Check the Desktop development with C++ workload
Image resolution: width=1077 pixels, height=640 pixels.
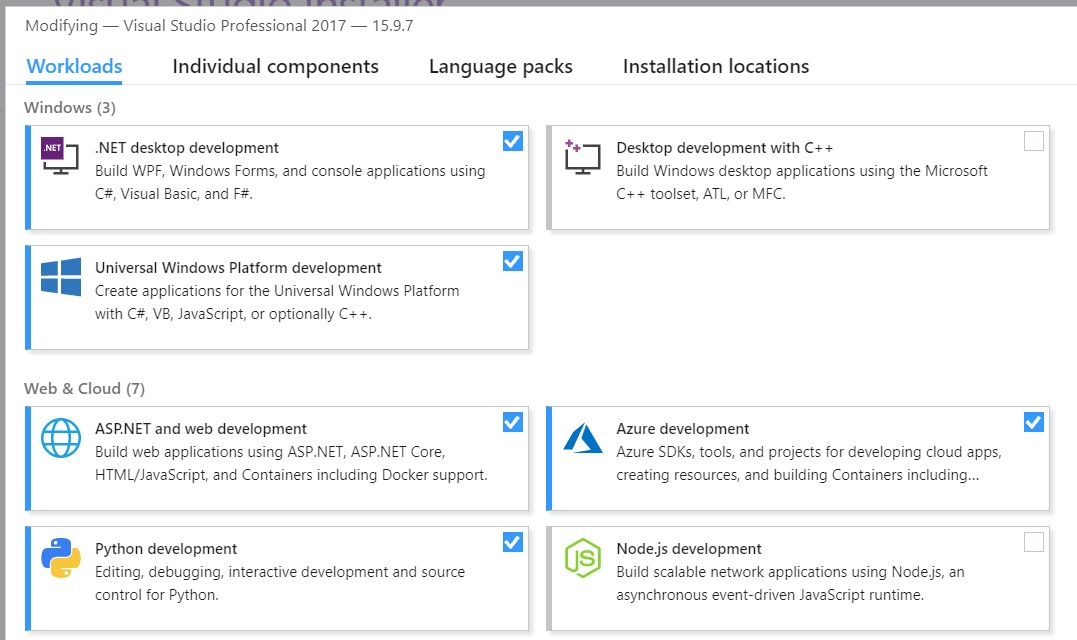(1034, 141)
